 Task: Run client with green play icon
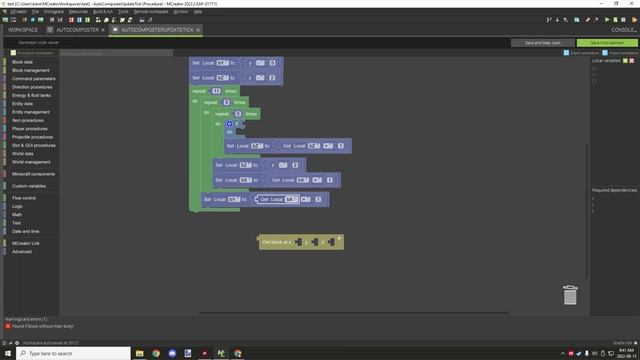[607, 20]
